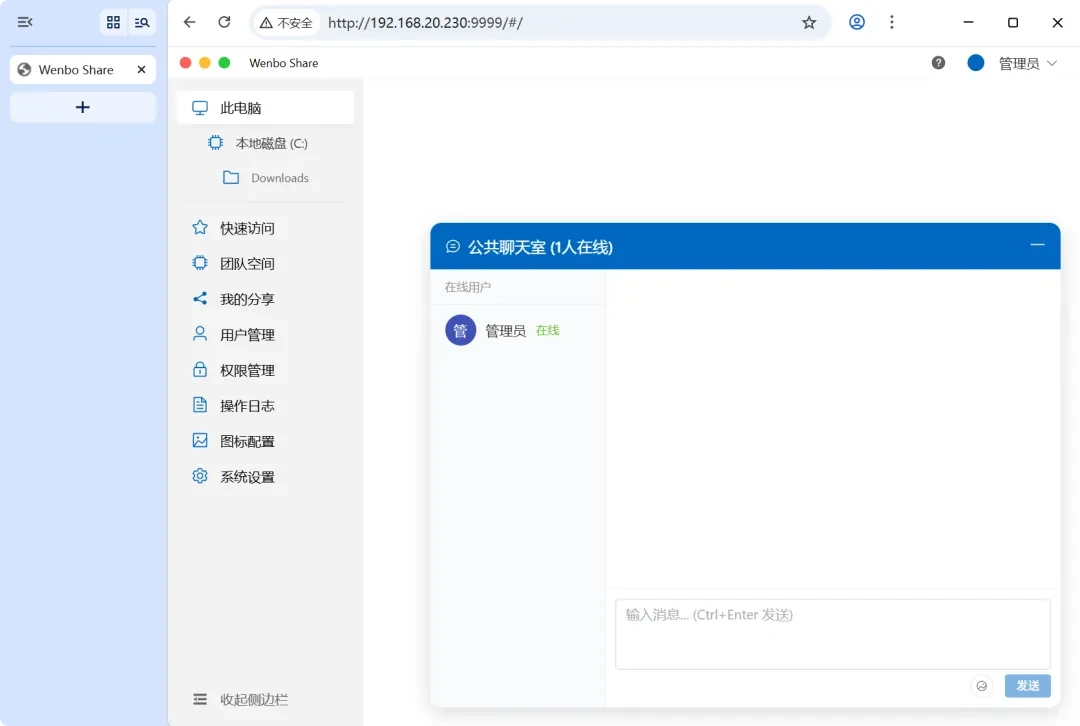
Task: Close the Wenbo Share tab
Action: click(141, 70)
